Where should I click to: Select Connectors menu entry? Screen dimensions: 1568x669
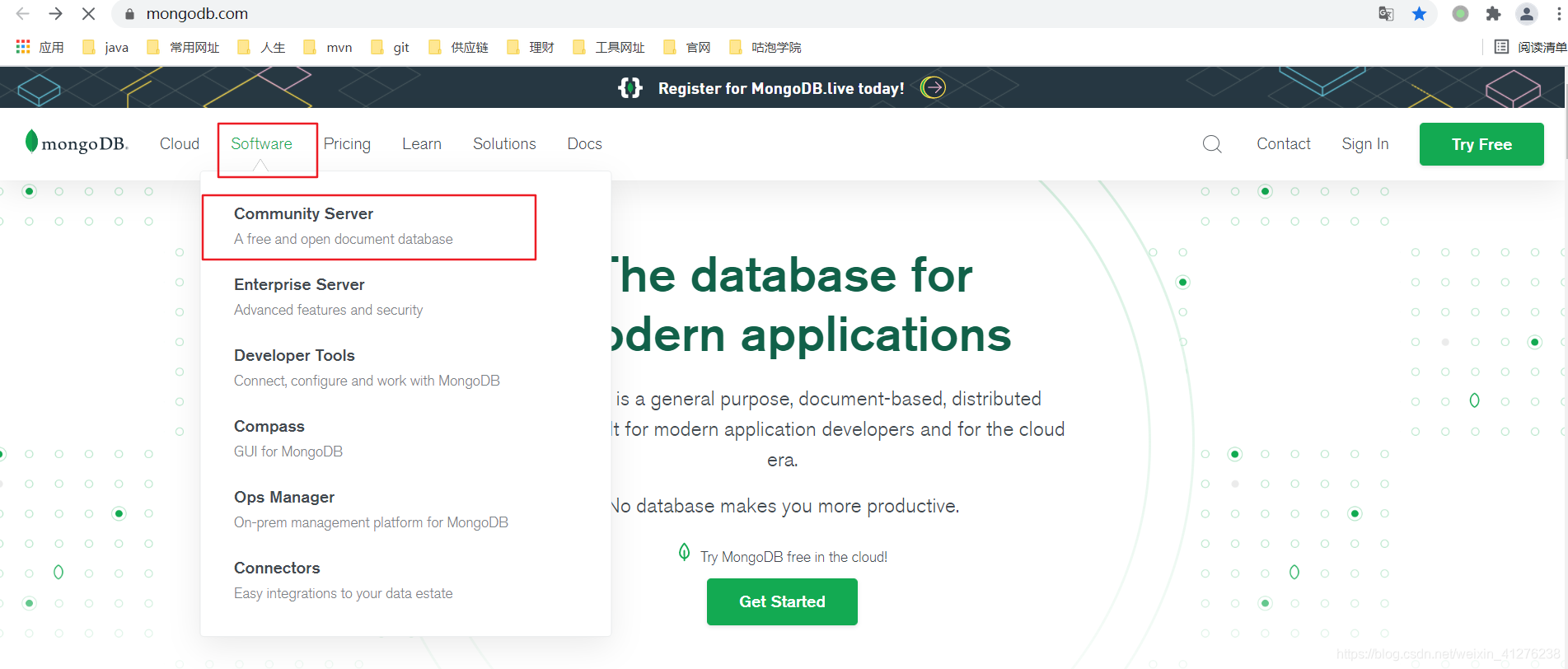343,580
